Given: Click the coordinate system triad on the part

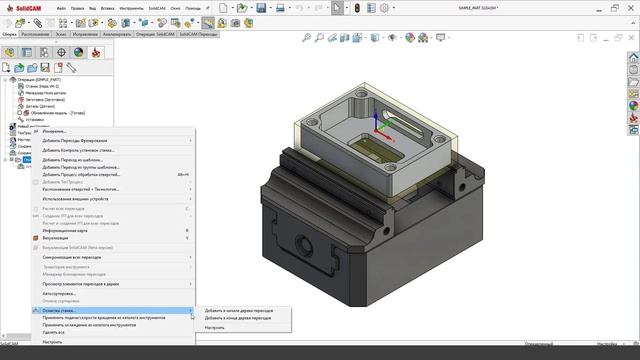Looking at the screenshot, I should 383,127.
